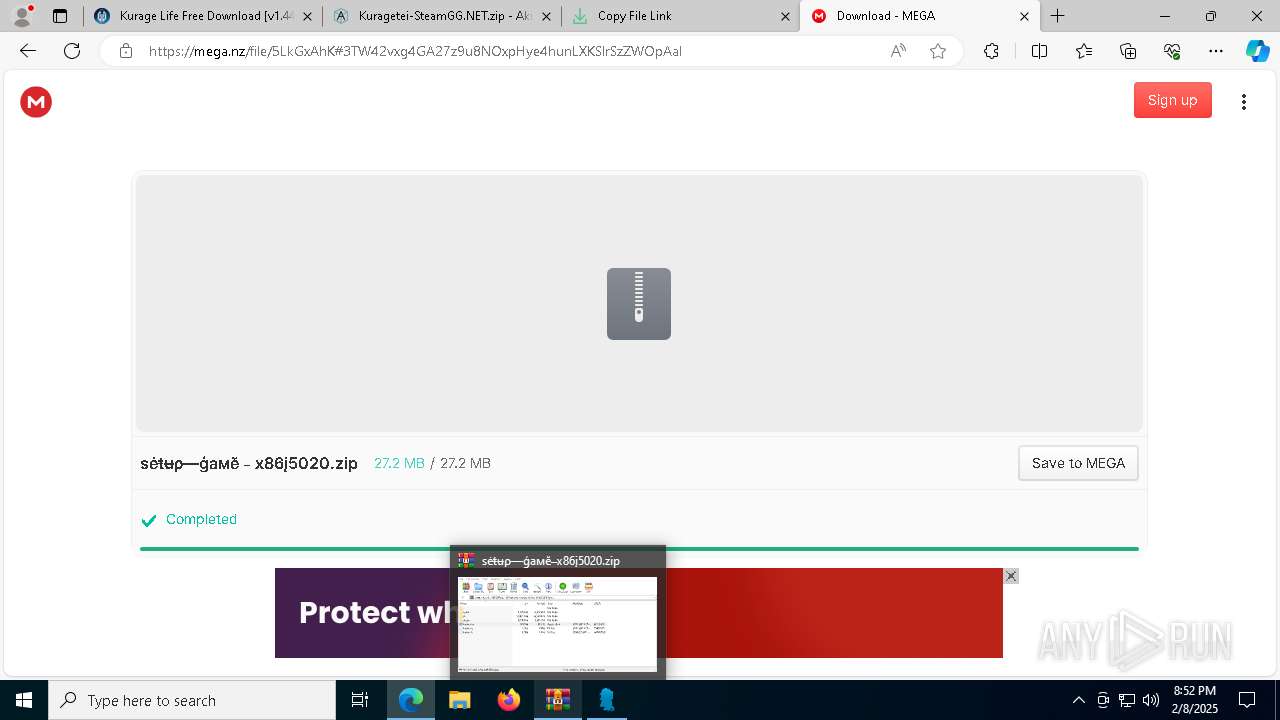Open the Windows Start menu
This screenshot has width=1280, height=720.
(24, 700)
